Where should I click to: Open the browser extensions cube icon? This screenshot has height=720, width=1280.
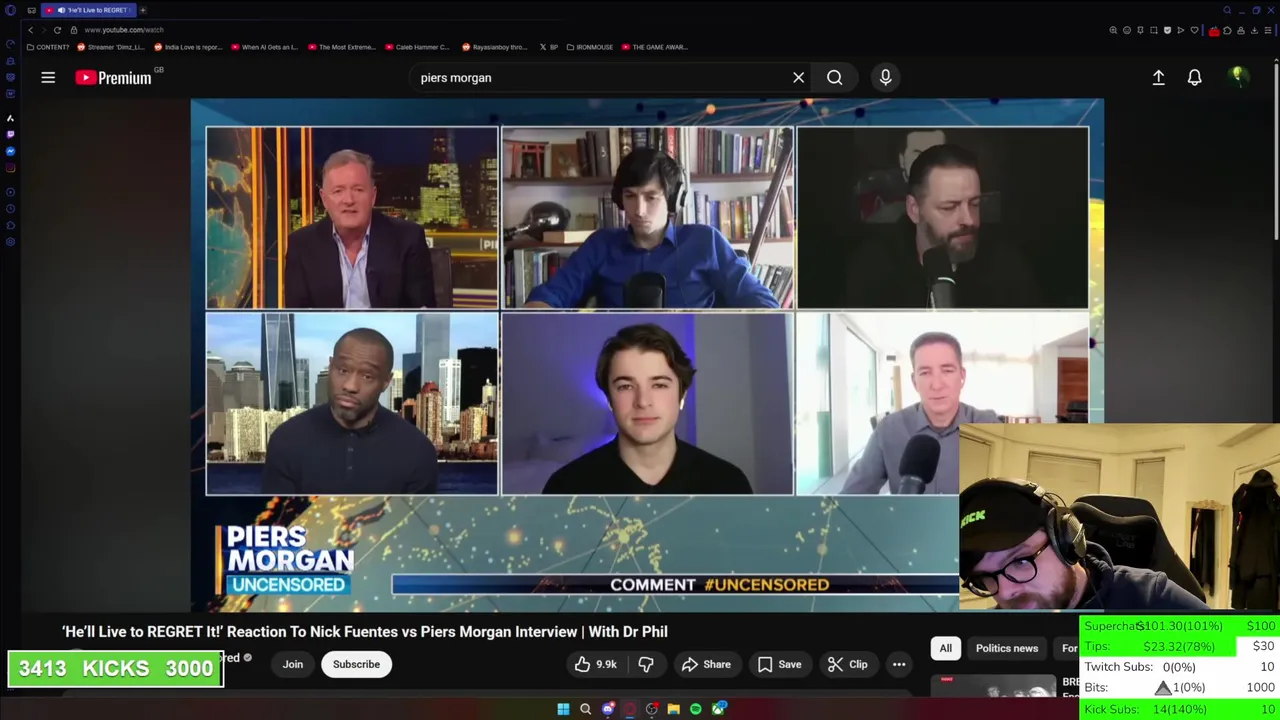click(x=1227, y=30)
